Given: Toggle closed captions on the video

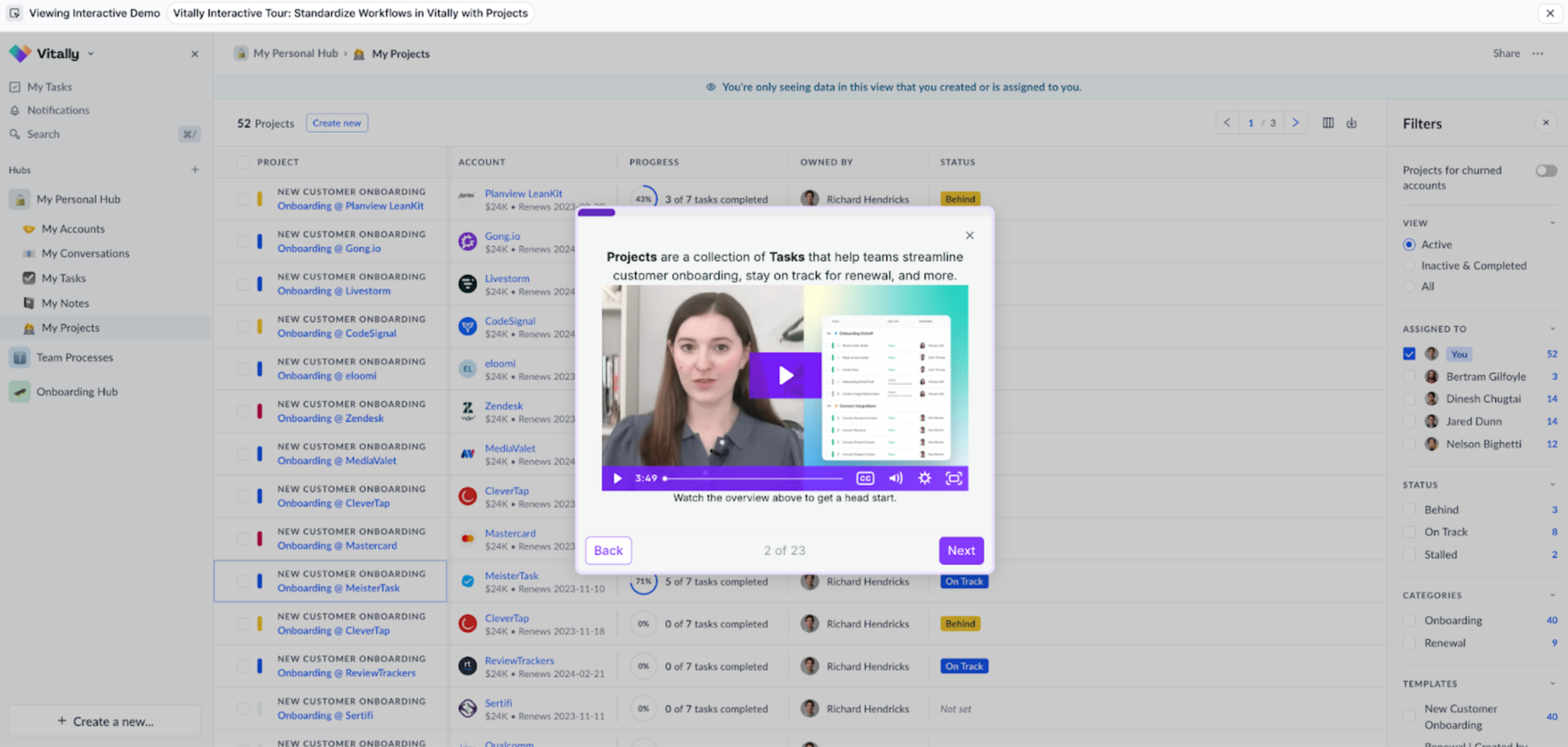Looking at the screenshot, I should (x=865, y=478).
